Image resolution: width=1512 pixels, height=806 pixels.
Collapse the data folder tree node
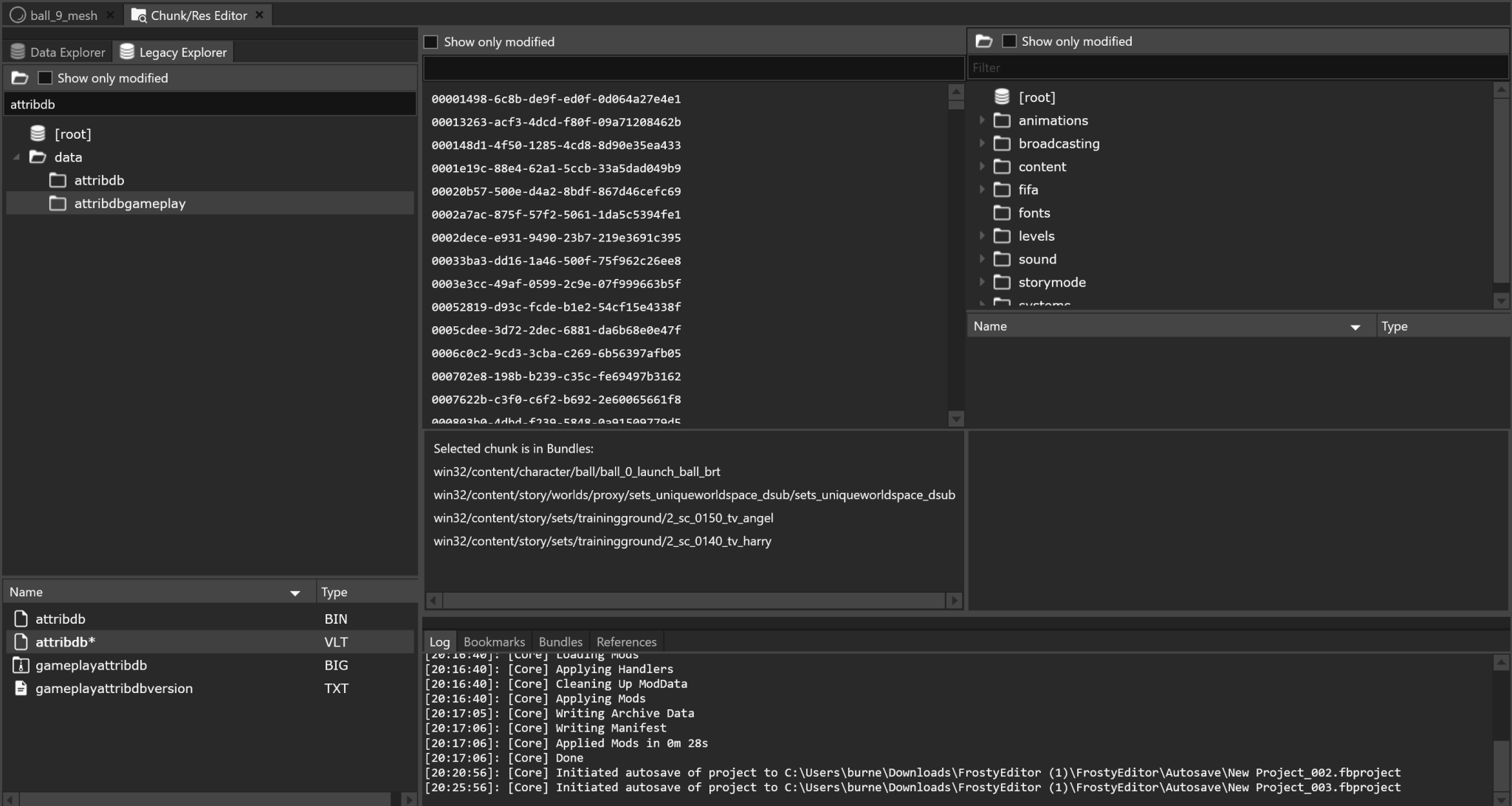point(16,157)
